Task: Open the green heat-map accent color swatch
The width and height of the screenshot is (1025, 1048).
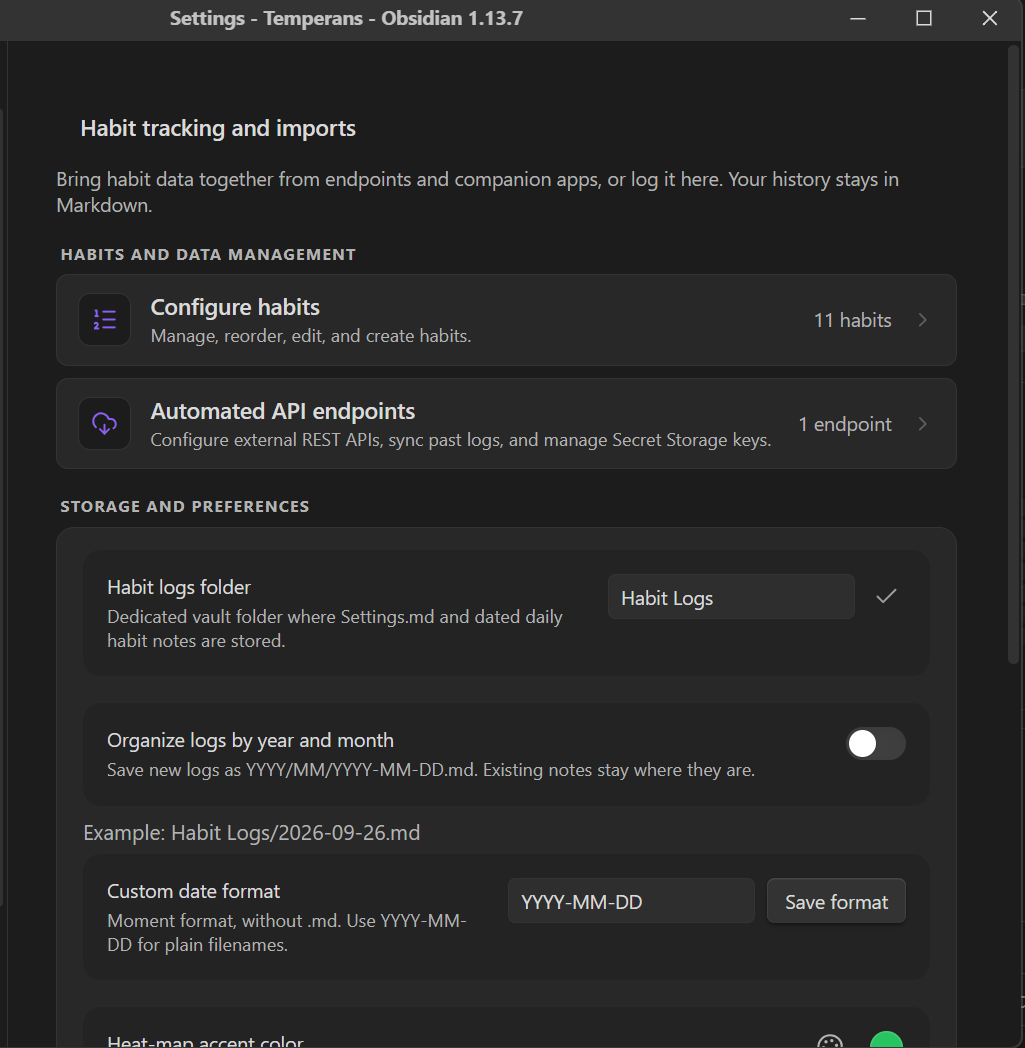Action: tap(887, 1040)
